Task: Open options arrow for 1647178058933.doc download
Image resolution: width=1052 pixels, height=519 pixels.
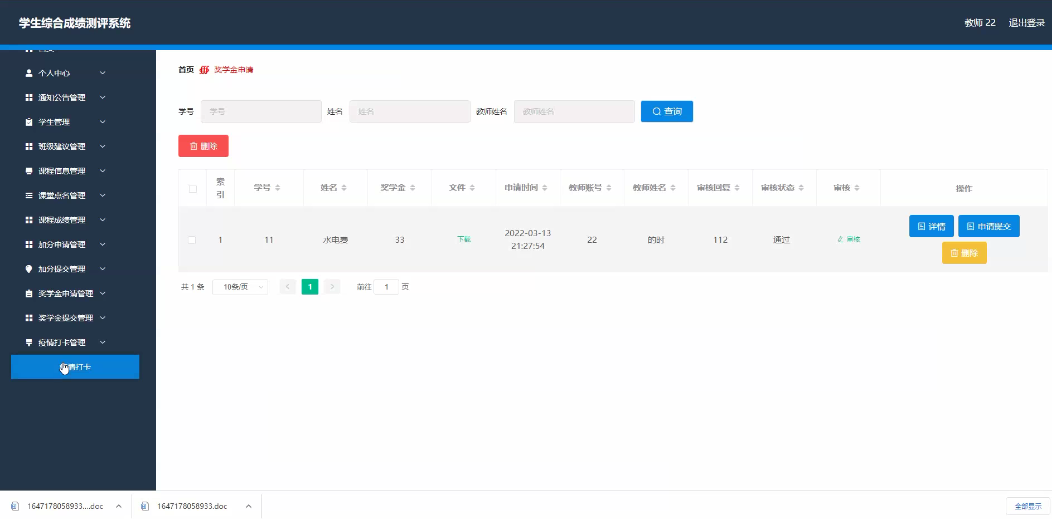Action: point(248,506)
